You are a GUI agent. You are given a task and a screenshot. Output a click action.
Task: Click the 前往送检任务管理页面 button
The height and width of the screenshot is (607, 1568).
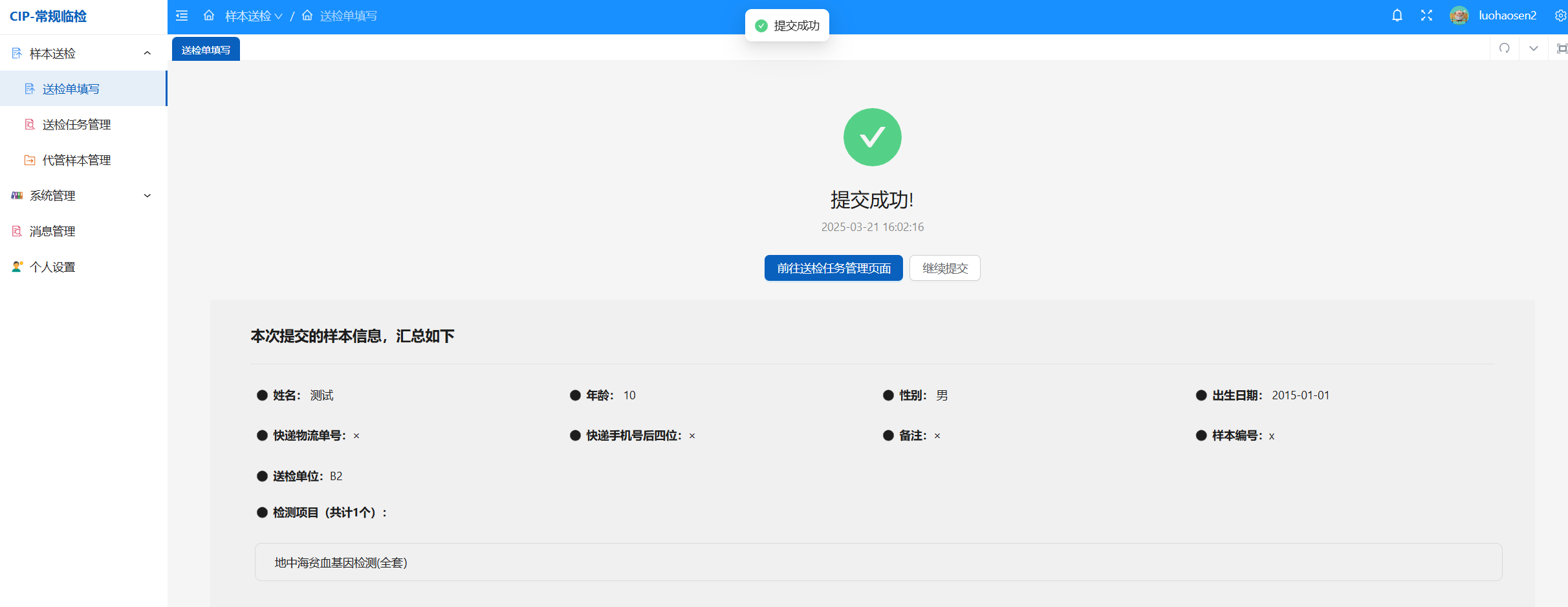[x=833, y=268]
